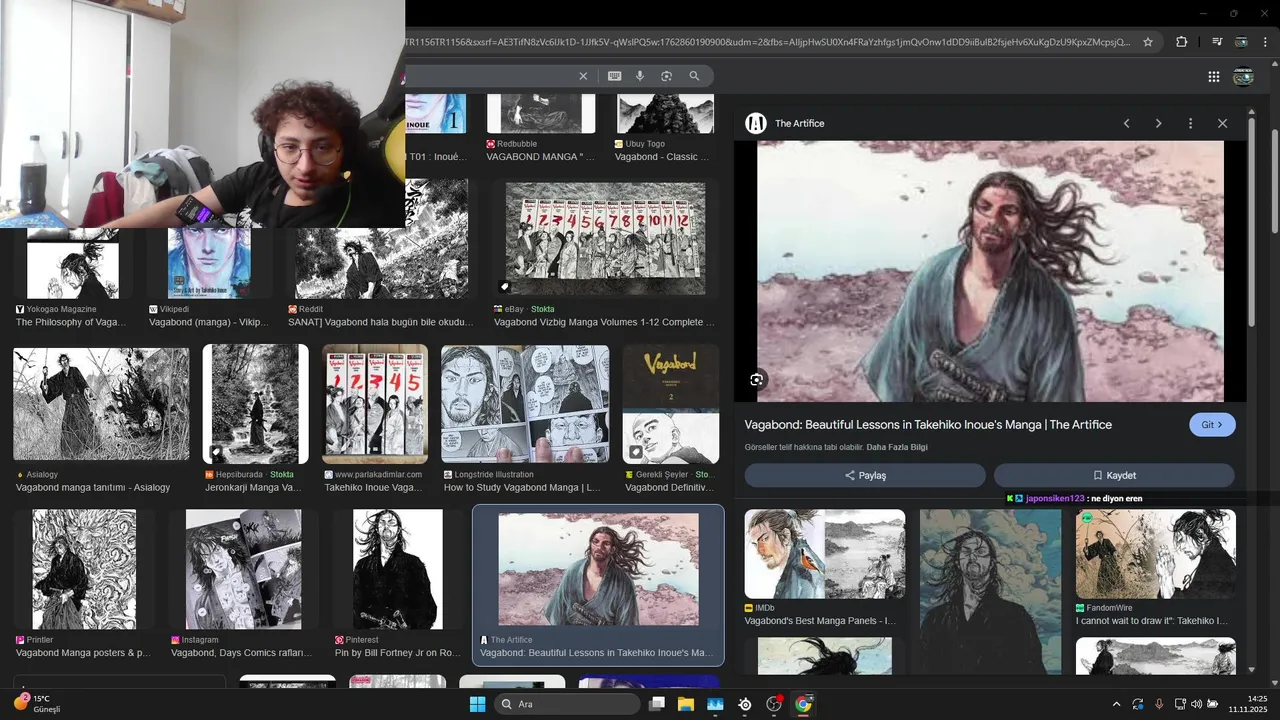Open File Explorer from the taskbar

(x=686, y=704)
